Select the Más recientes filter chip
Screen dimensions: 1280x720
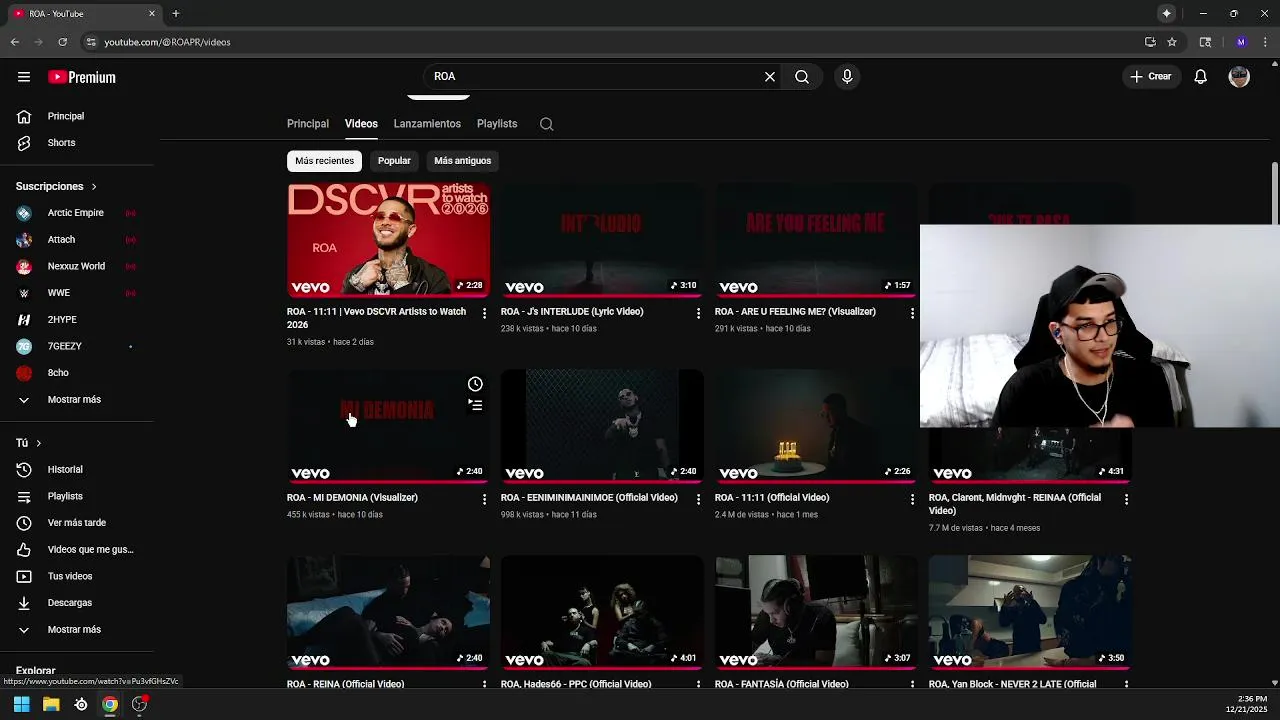(324, 160)
